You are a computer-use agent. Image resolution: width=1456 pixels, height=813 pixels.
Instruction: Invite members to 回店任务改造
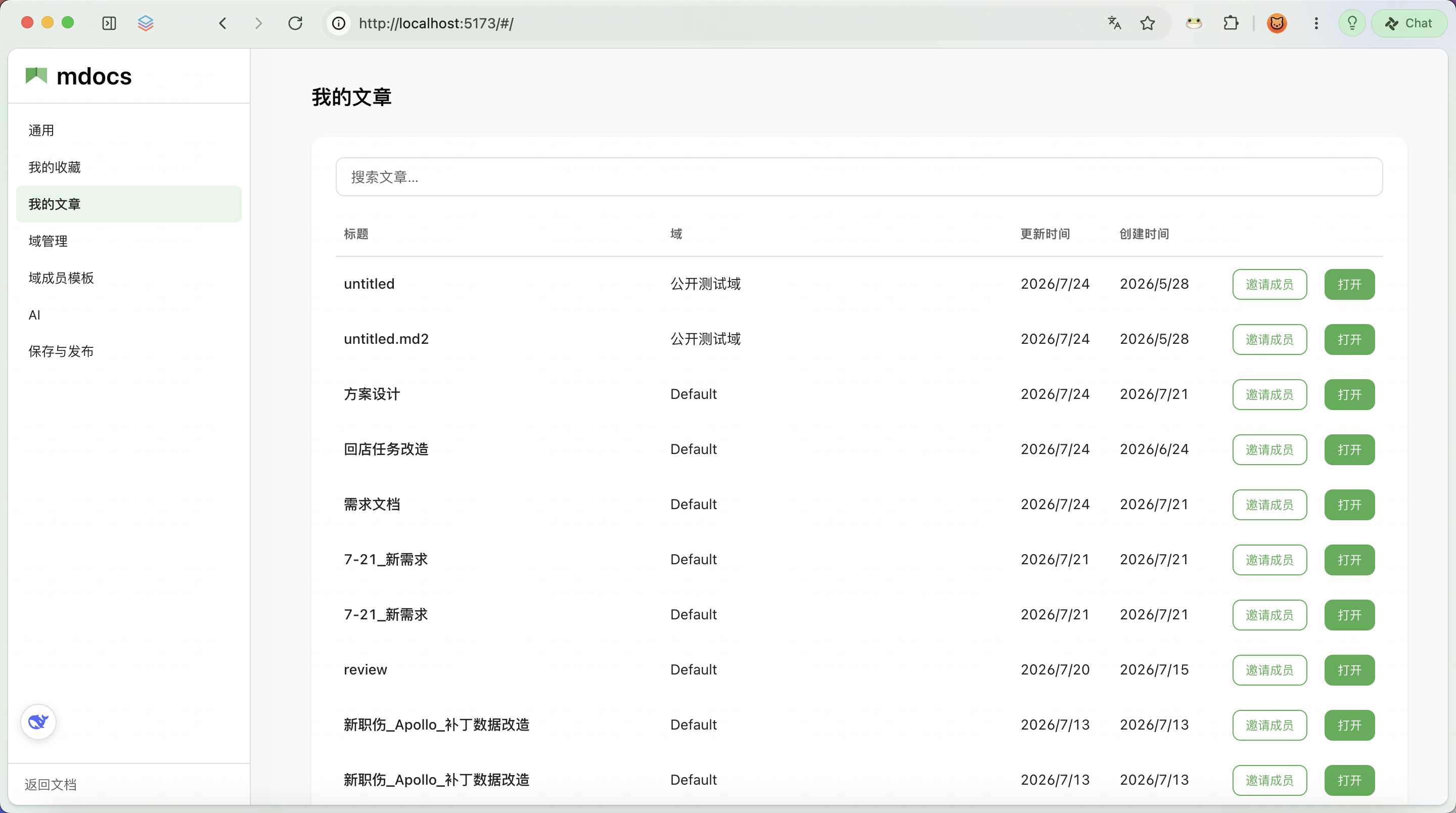(1269, 449)
